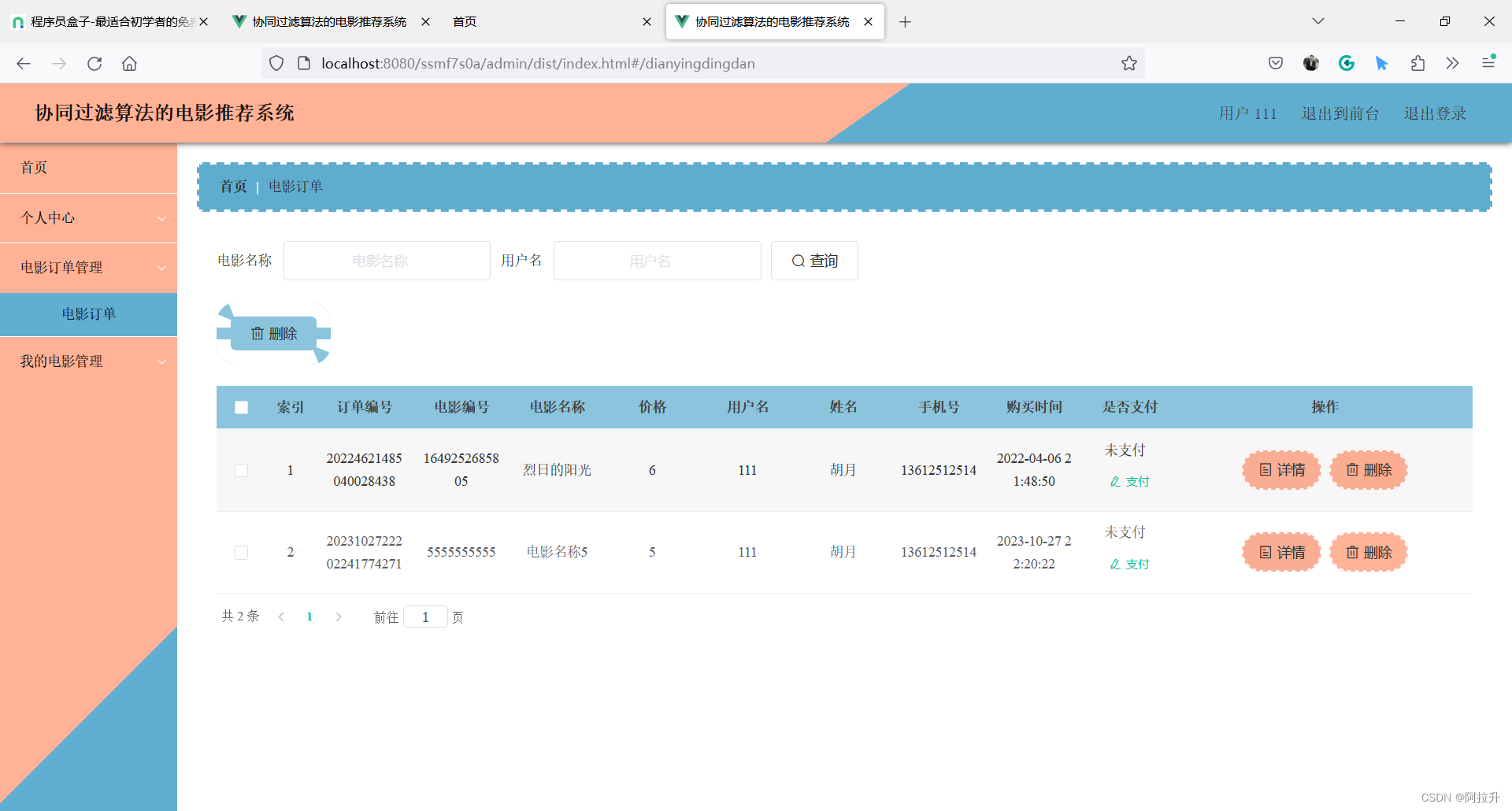Click the shield tracking protection icon
Image resolution: width=1512 pixels, height=811 pixels.
276,64
